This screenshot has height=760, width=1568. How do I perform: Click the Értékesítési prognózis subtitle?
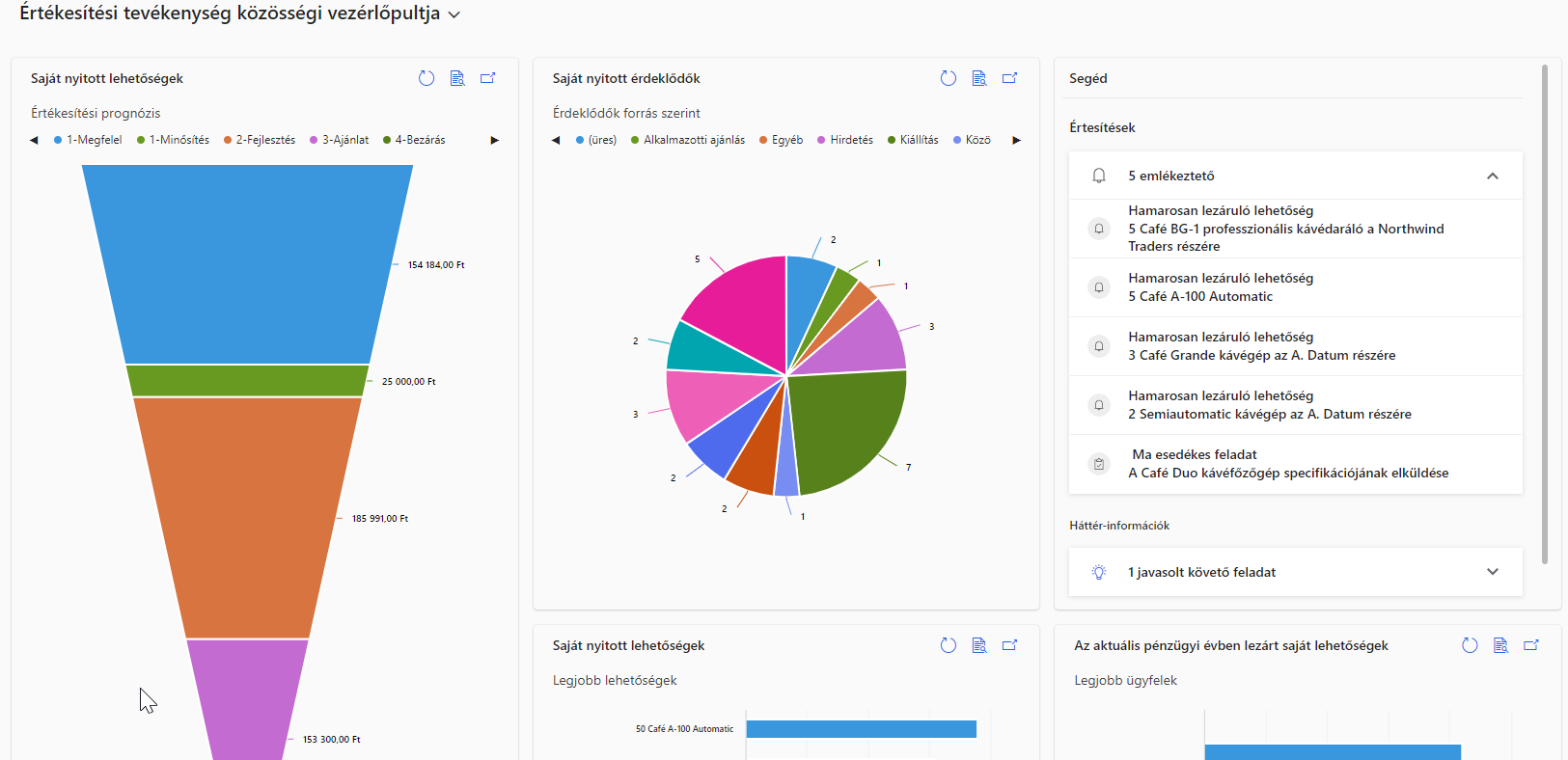pyautogui.click(x=96, y=113)
